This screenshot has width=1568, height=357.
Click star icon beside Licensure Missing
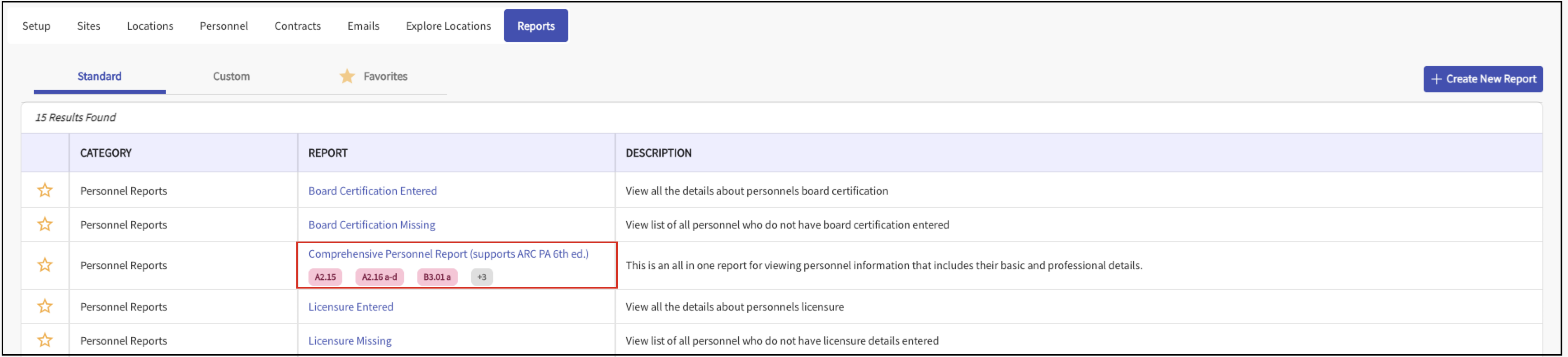(45, 341)
